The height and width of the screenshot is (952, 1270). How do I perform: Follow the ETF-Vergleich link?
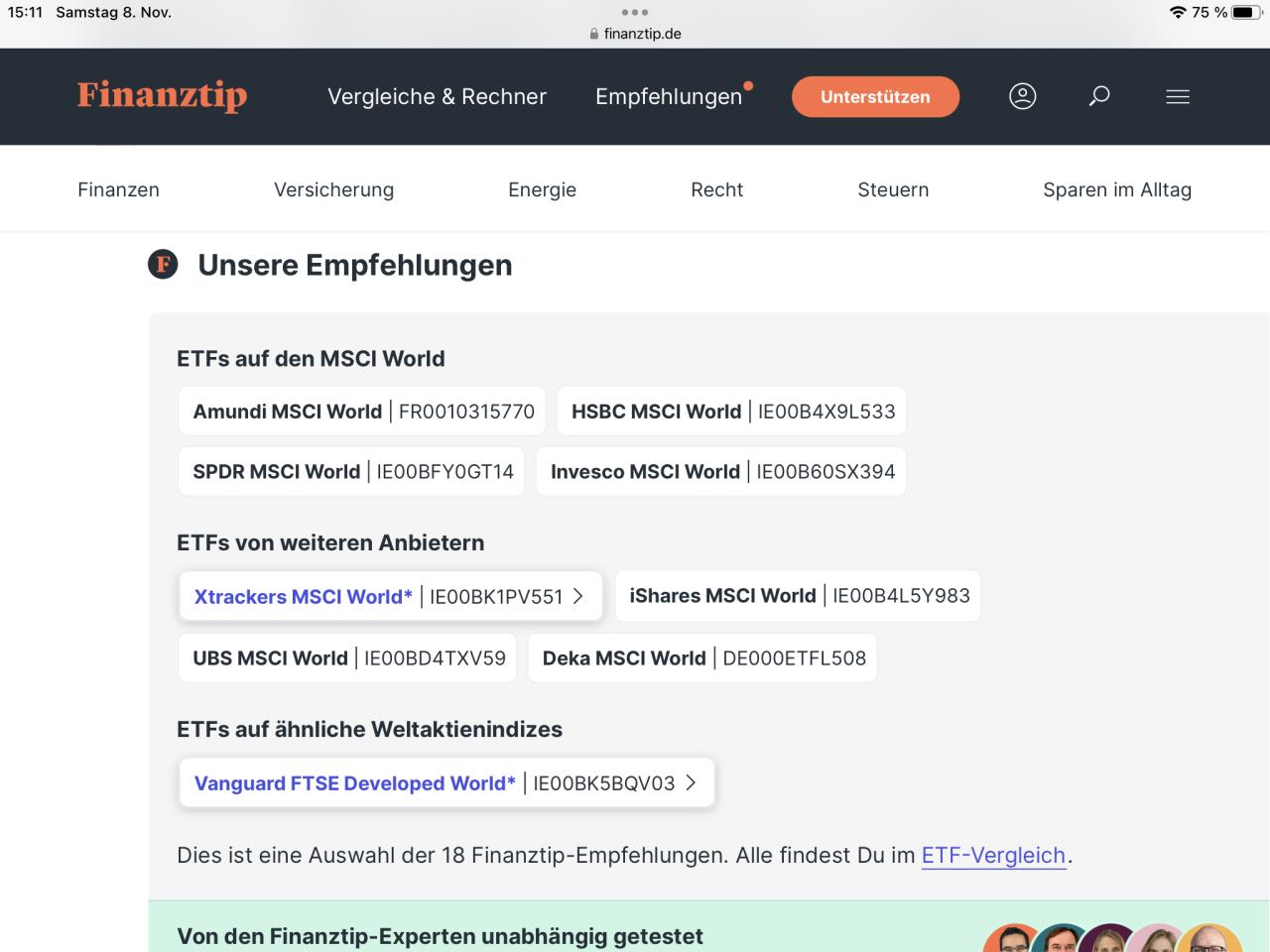(x=993, y=855)
